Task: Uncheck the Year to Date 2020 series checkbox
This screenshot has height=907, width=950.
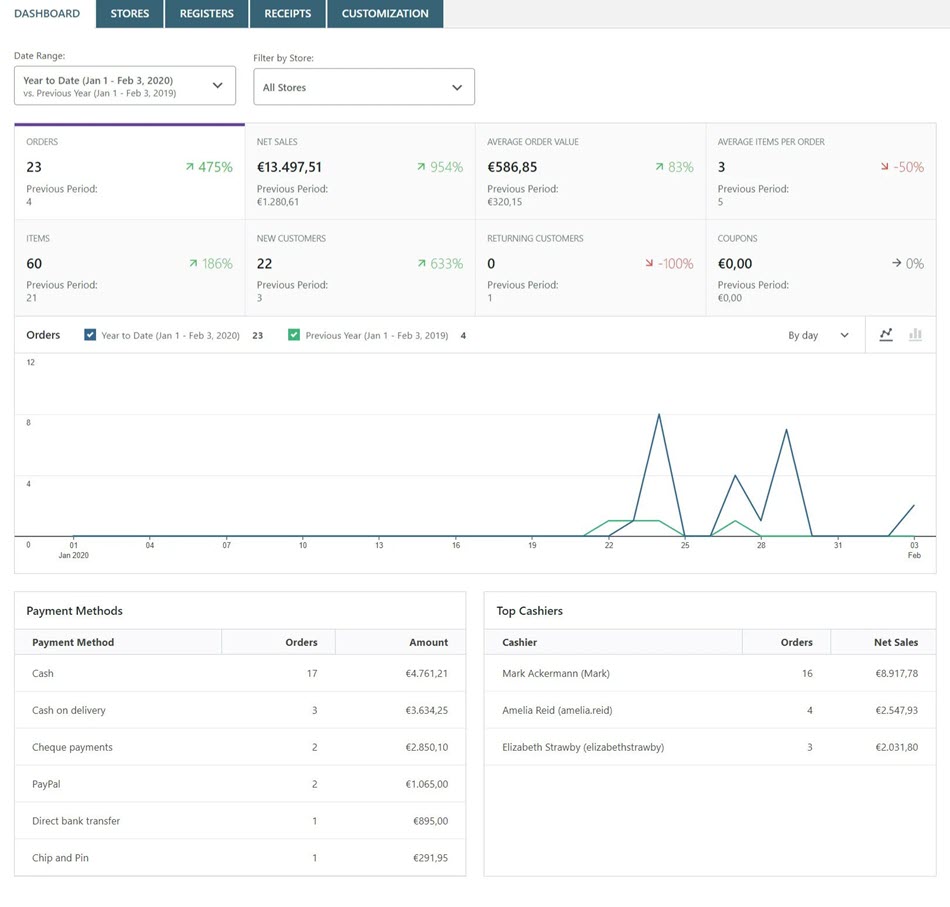Action: tap(90, 334)
